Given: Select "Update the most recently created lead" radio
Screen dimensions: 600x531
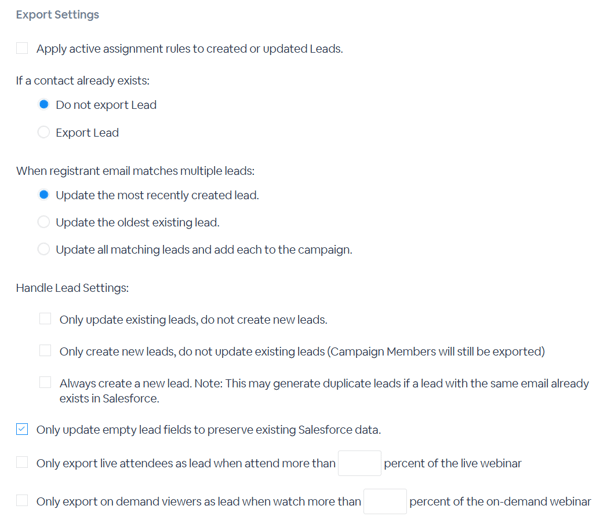Looking at the screenshot, I should point(43,195).
